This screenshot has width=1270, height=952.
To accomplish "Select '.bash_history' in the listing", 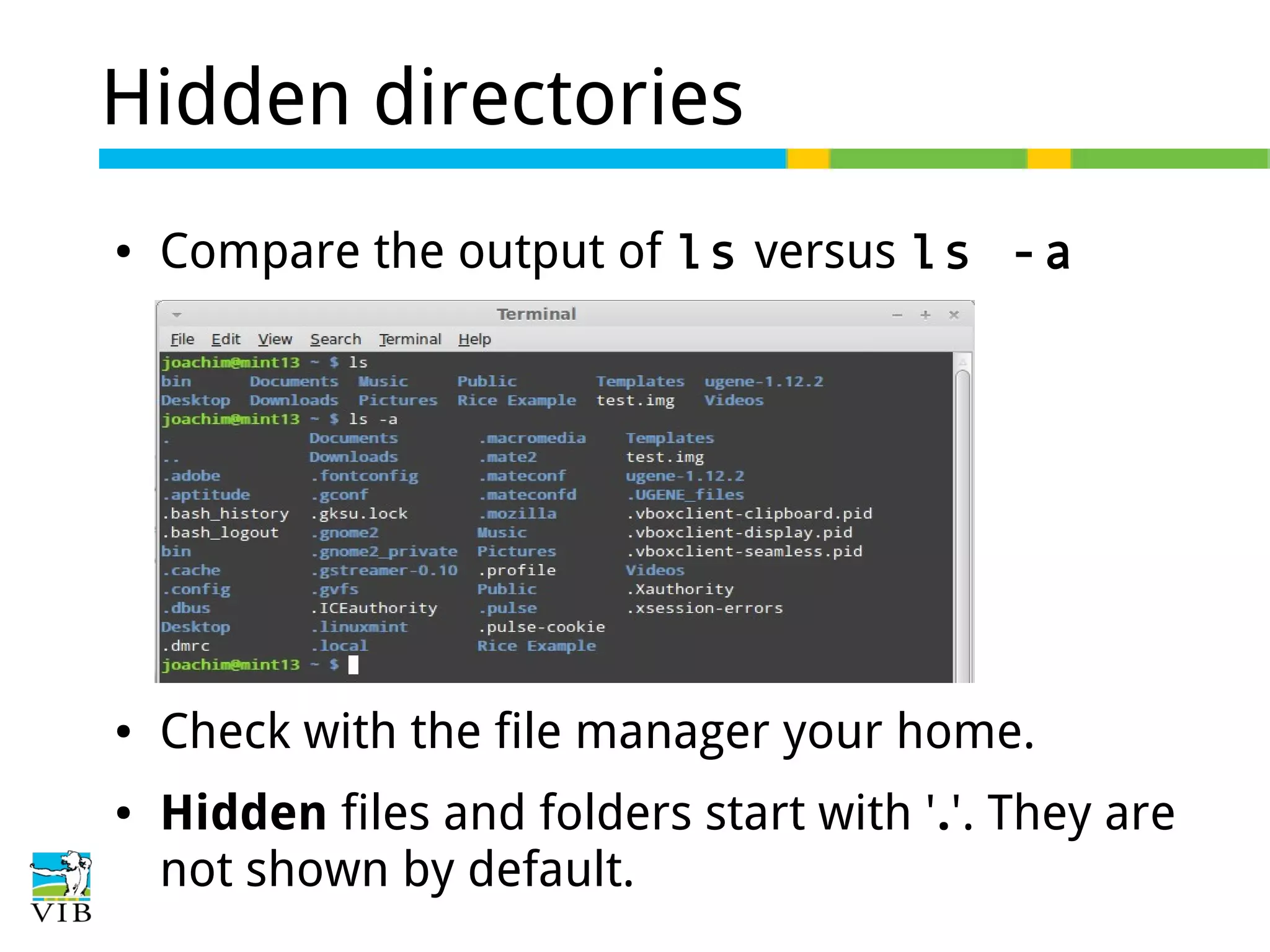I will click(226, 514).
